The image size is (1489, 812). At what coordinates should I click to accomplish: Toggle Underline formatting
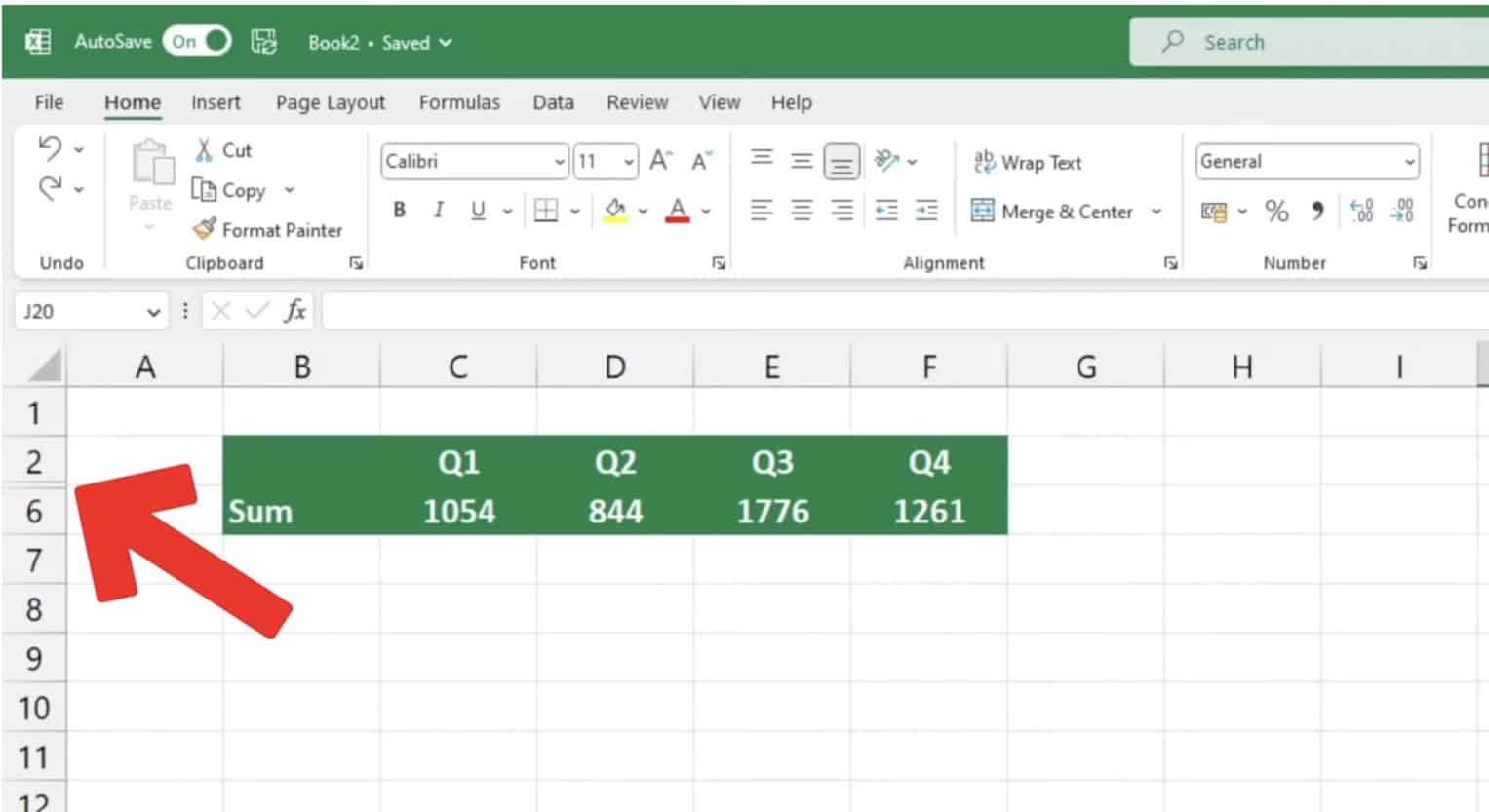pos(477,210)
